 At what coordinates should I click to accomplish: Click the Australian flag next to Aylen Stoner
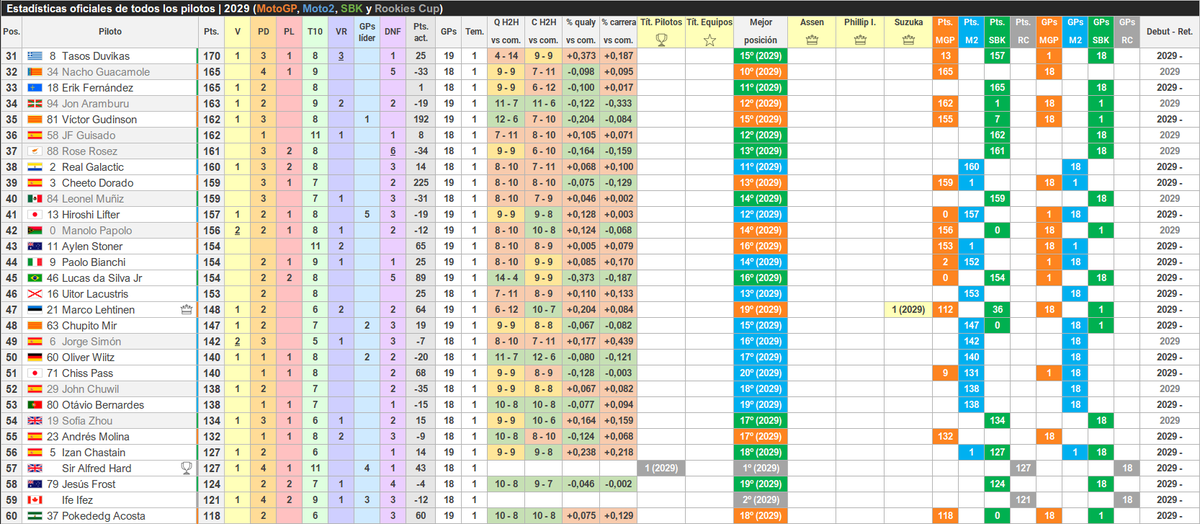35,246
